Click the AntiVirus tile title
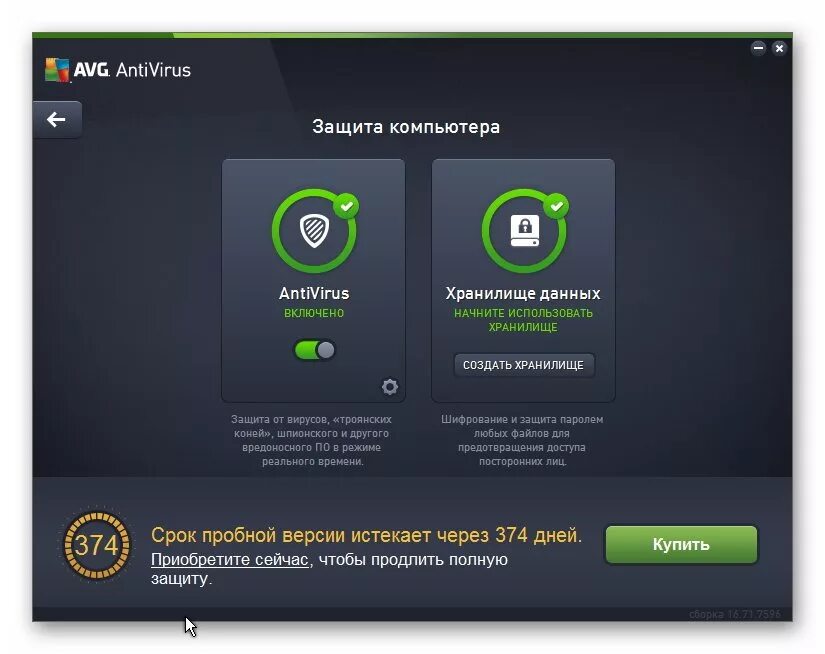 click(x=314, y=294)
